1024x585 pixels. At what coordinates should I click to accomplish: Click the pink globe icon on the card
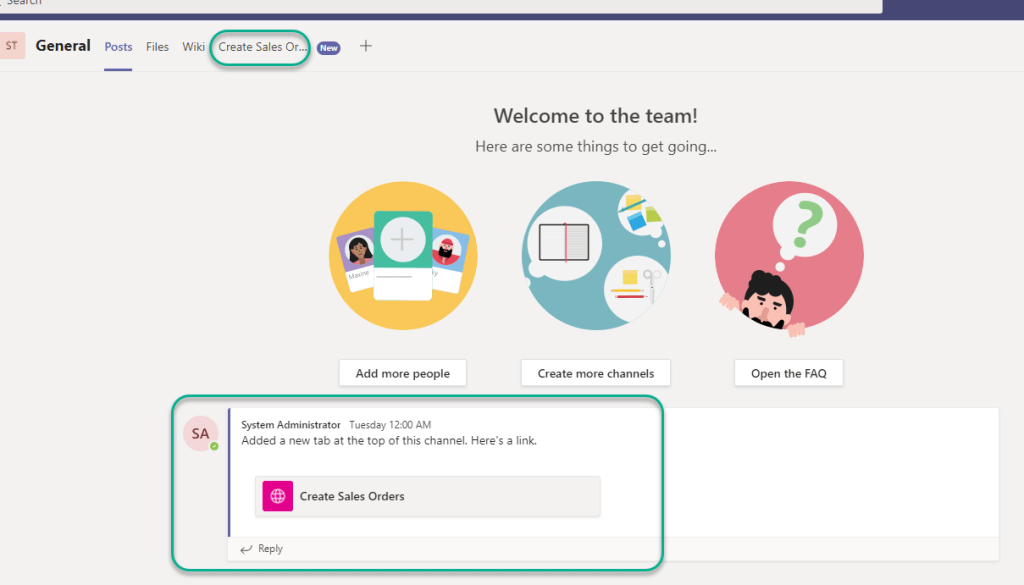click(x=278, y=496)
